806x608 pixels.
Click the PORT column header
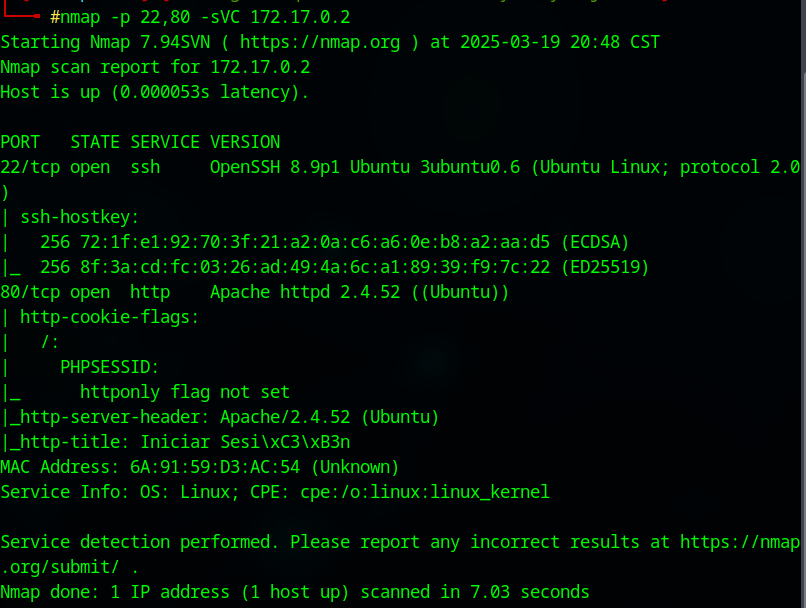(x=20, y=142)
